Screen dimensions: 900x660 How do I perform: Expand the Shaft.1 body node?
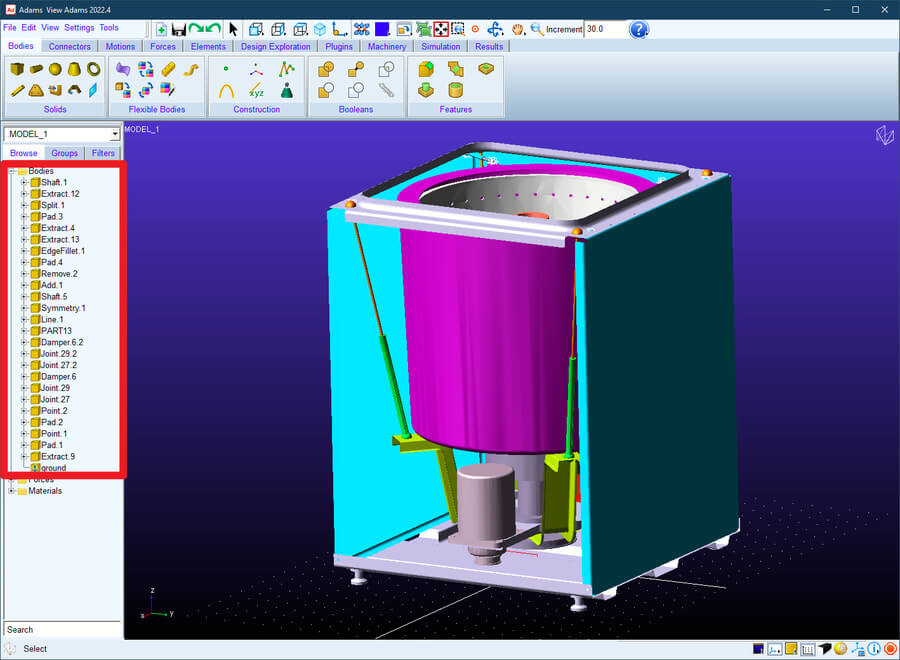pyautogui.click(x=23, y=183)
